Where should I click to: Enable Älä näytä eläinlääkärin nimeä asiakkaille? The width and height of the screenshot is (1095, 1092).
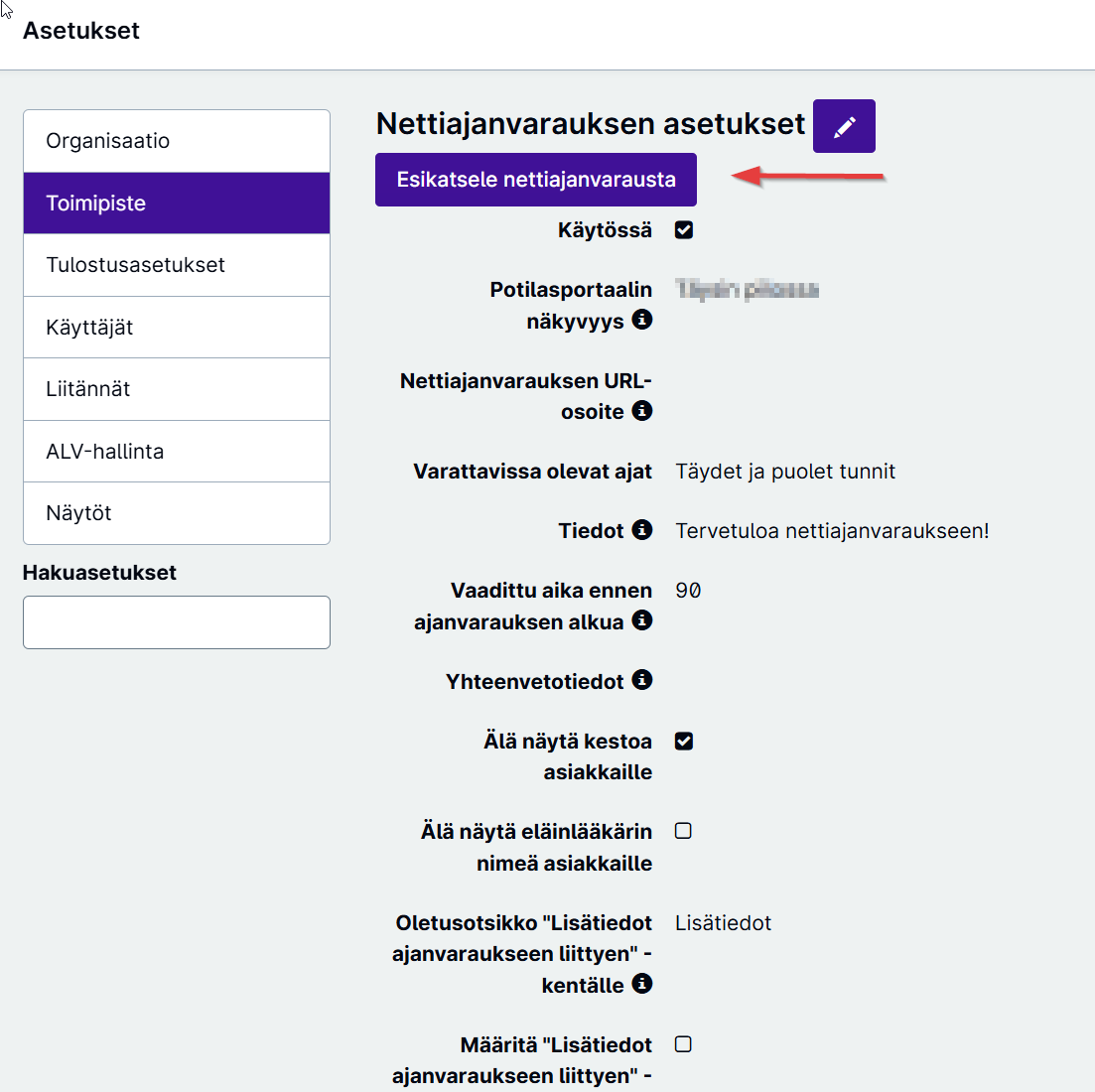[683, 831]
